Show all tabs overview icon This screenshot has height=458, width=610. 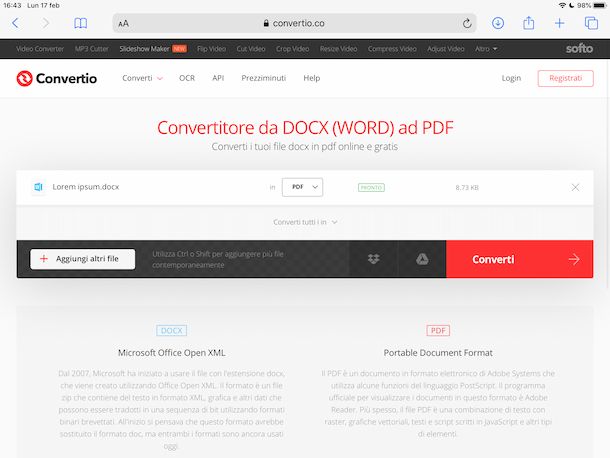(x=591, y=23)
